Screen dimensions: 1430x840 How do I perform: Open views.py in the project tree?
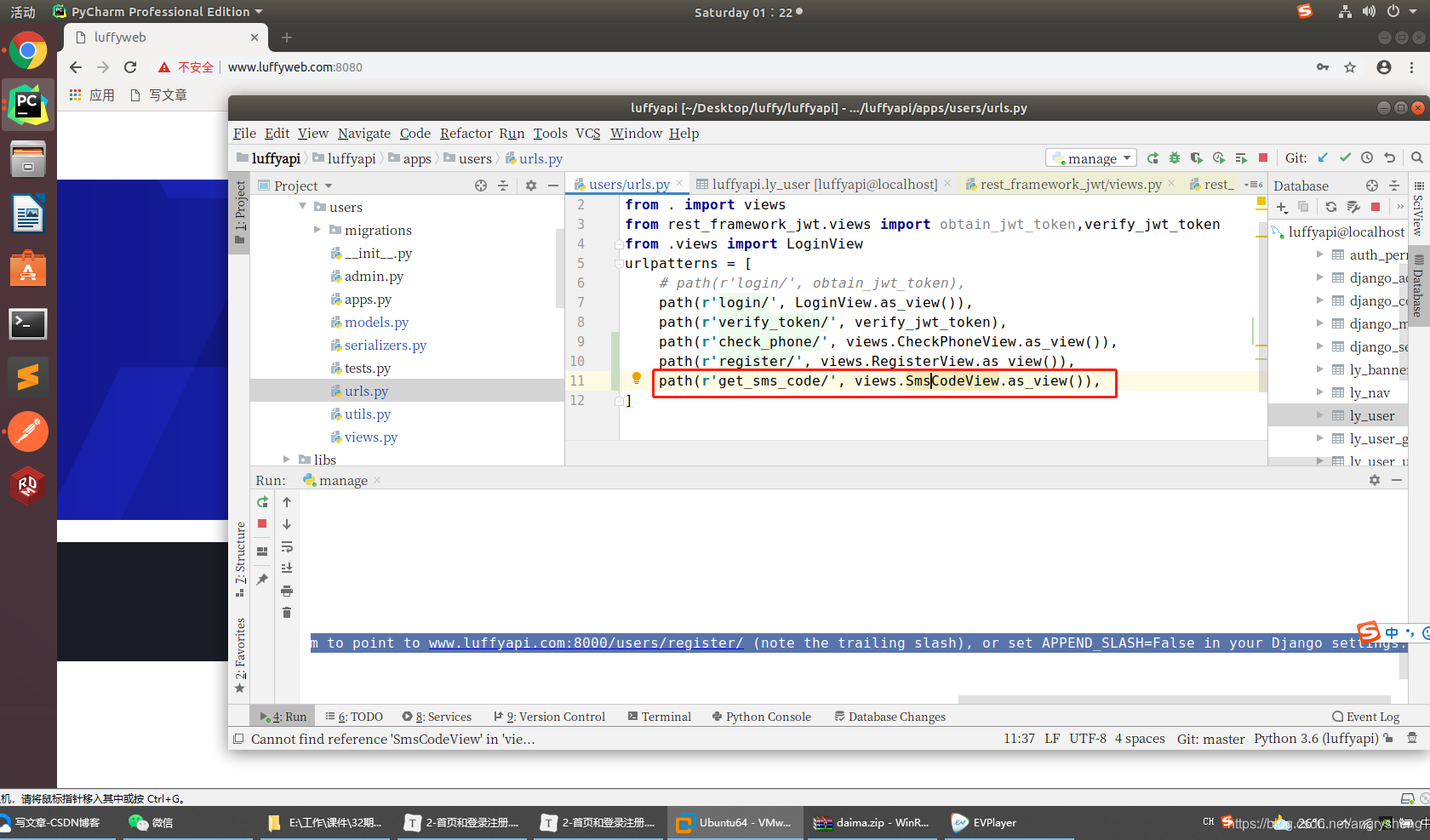coord(370,437)
